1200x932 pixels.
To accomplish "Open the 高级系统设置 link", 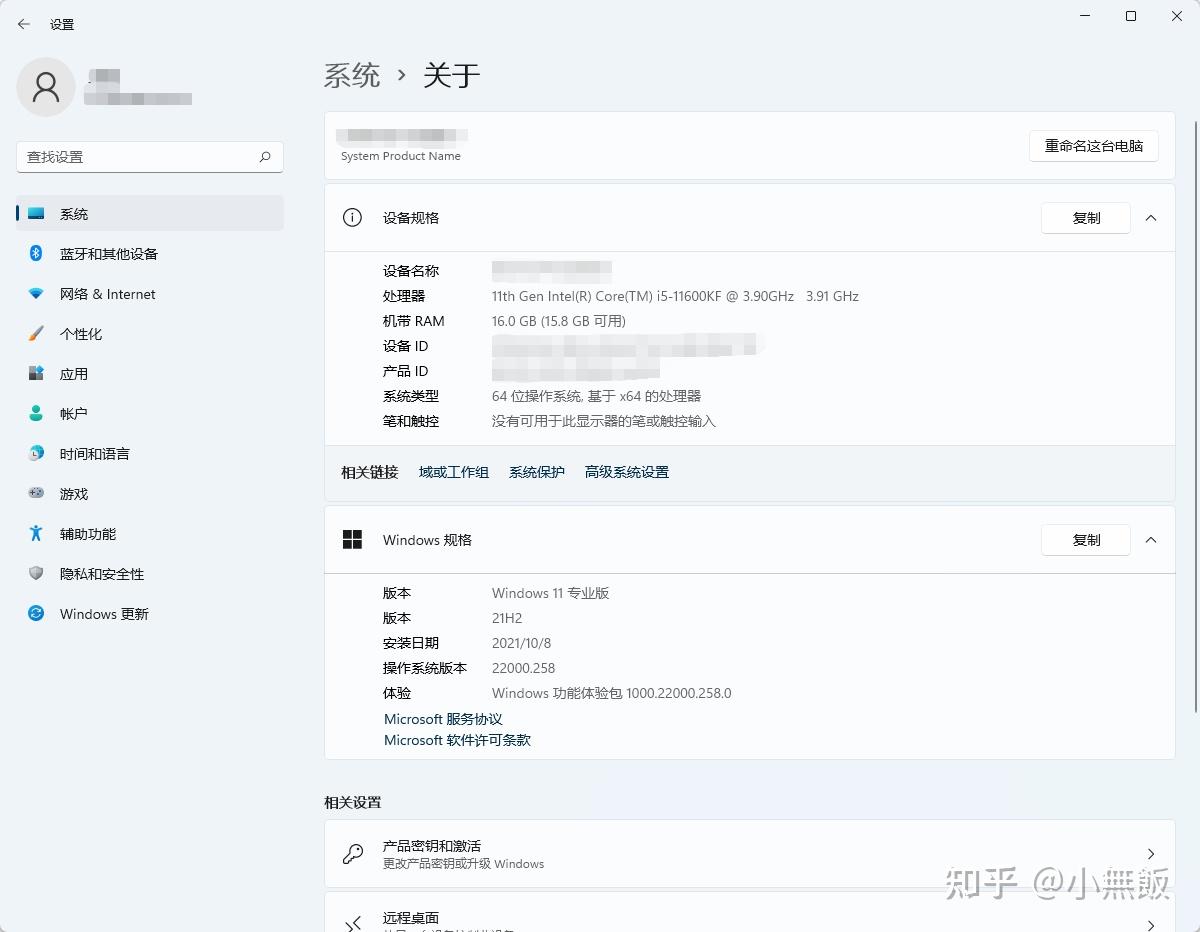I will pos(626,471).
